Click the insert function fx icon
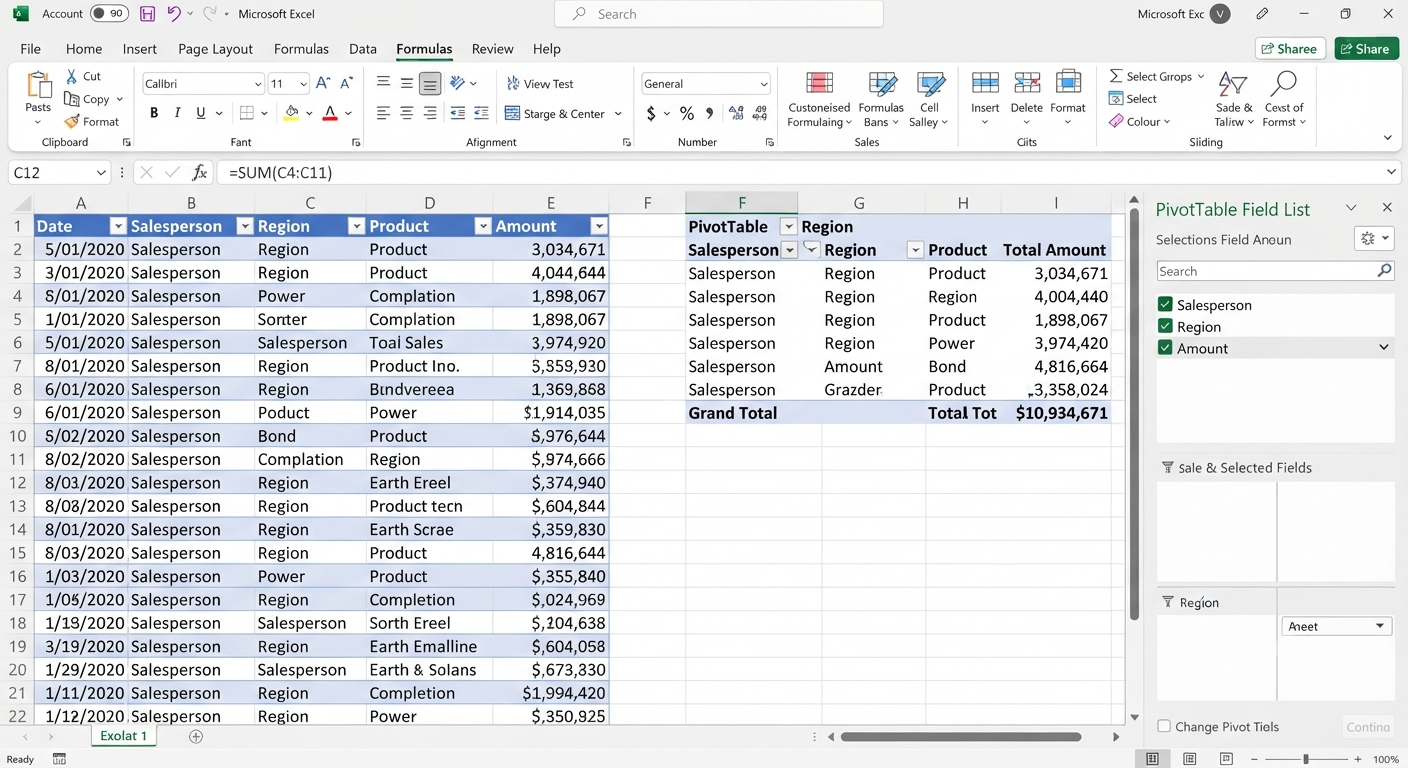This screenshot has width=1408, height=768. [199, 172]
